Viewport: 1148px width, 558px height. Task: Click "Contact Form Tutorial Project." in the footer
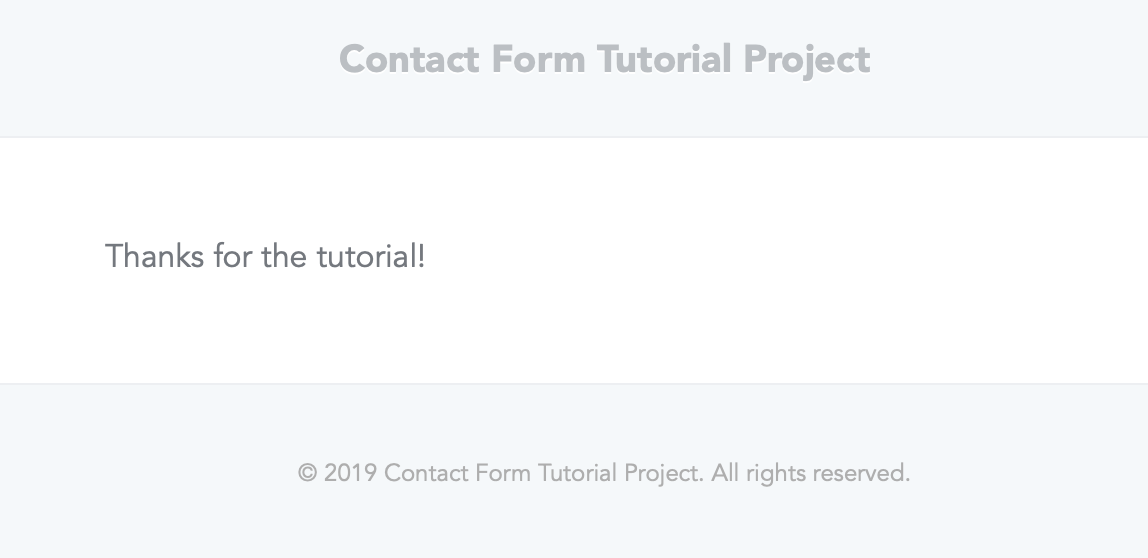pyautogui.click(x=544, y=472)
